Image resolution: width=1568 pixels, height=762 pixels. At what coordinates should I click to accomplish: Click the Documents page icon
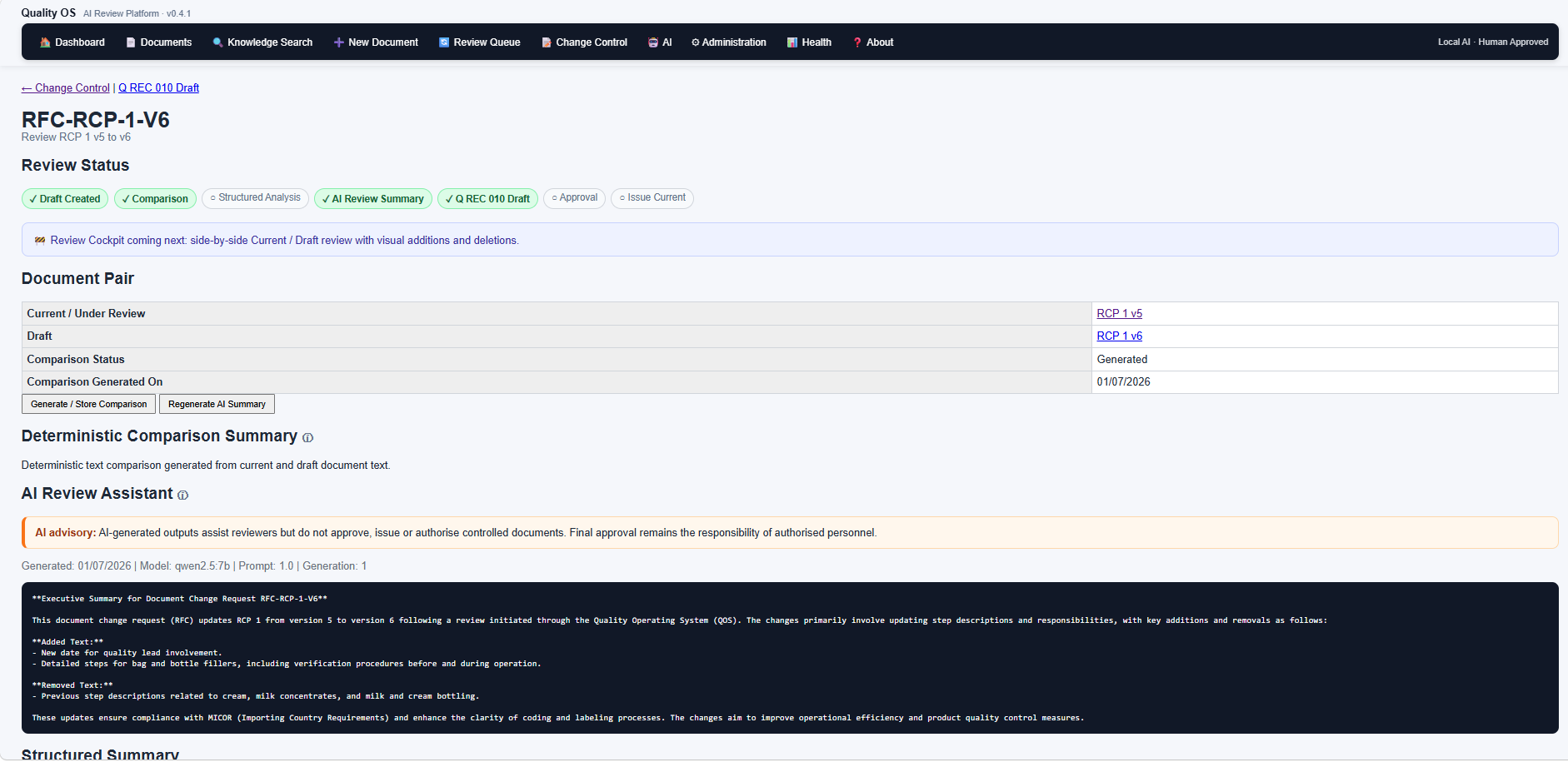tap(131, 42)
